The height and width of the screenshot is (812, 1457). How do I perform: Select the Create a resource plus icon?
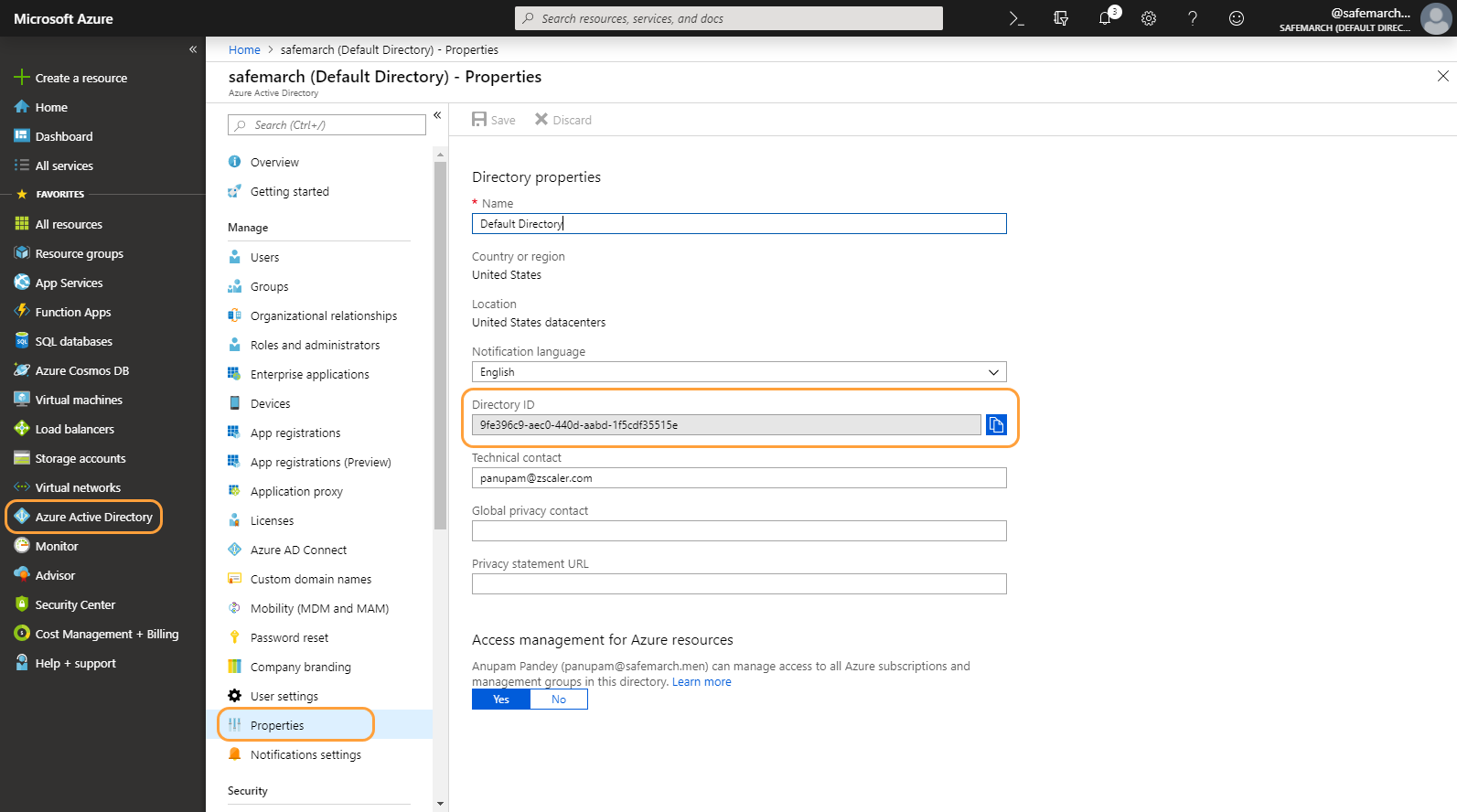22,78
